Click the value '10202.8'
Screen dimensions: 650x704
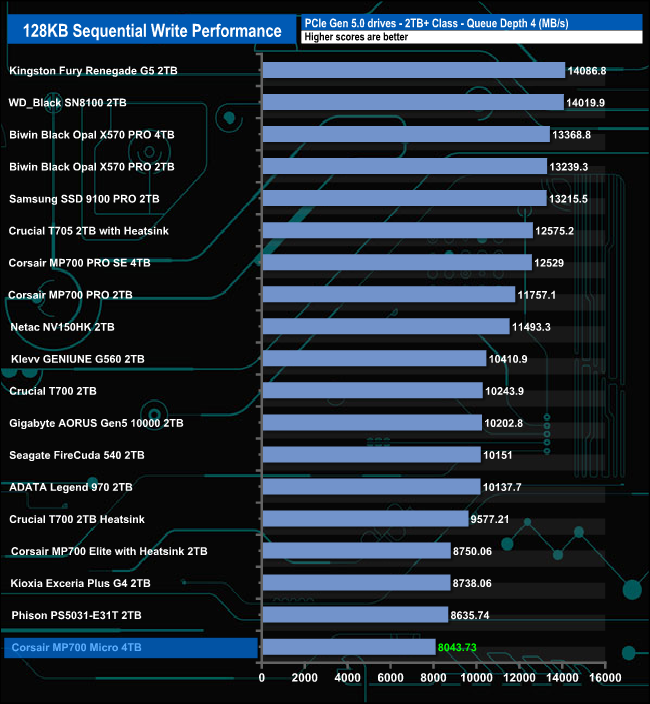pyautogui.click(x=504, y=423)
